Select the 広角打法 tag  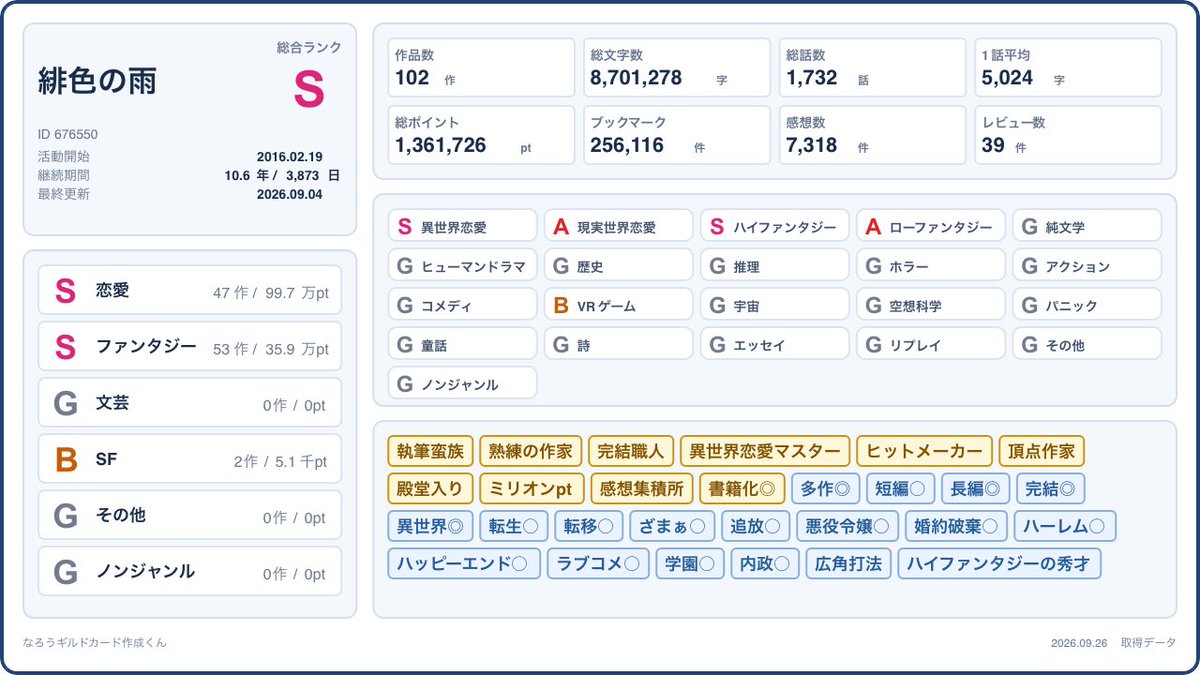pyautogui.click(x=849, y=563)
